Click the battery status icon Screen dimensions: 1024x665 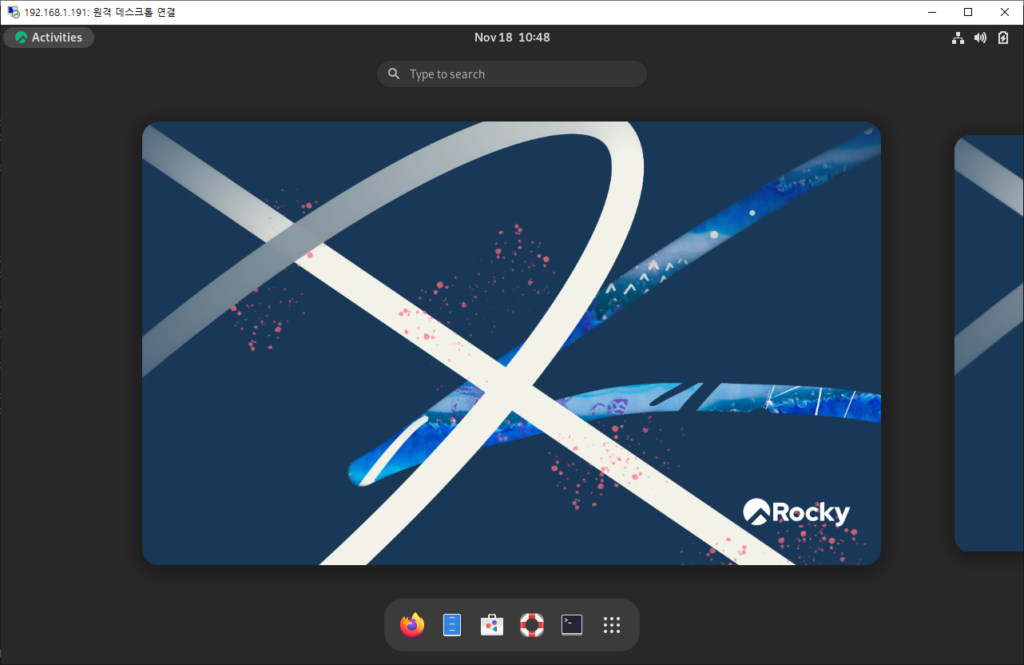point(1002,37)
